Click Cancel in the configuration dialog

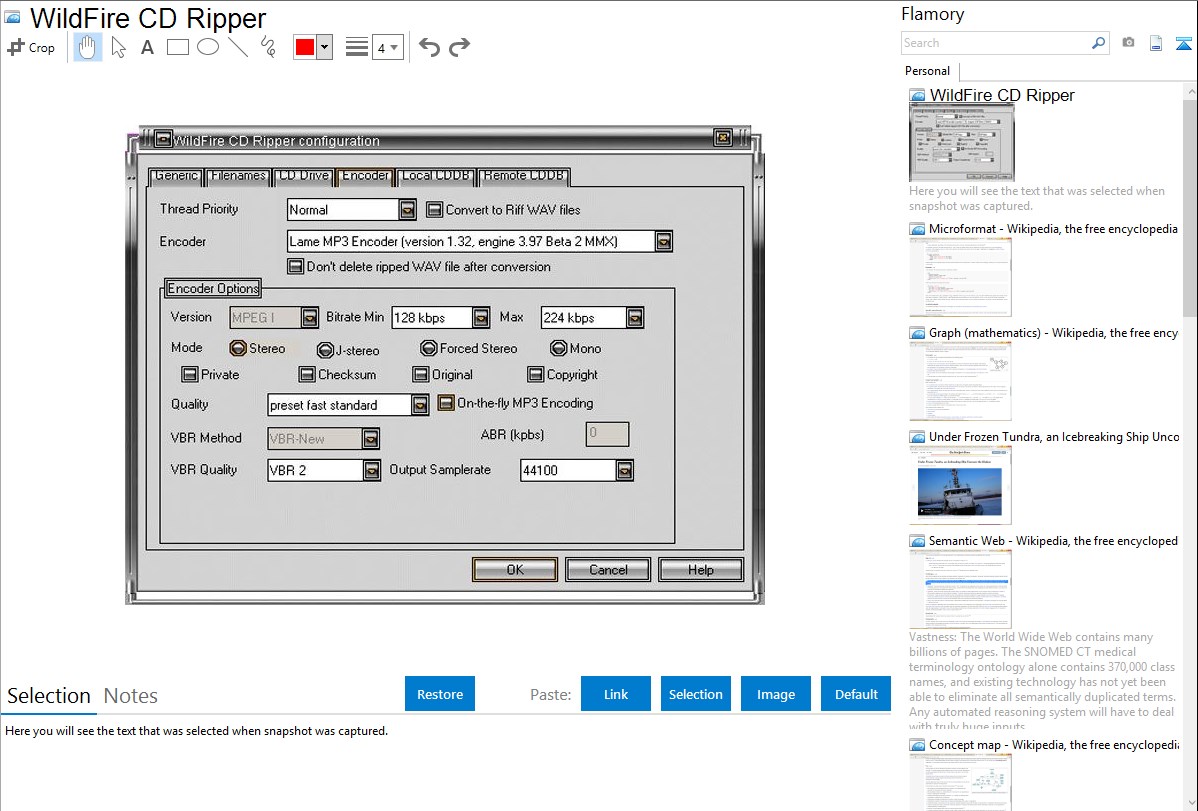(x=608, y=569)
